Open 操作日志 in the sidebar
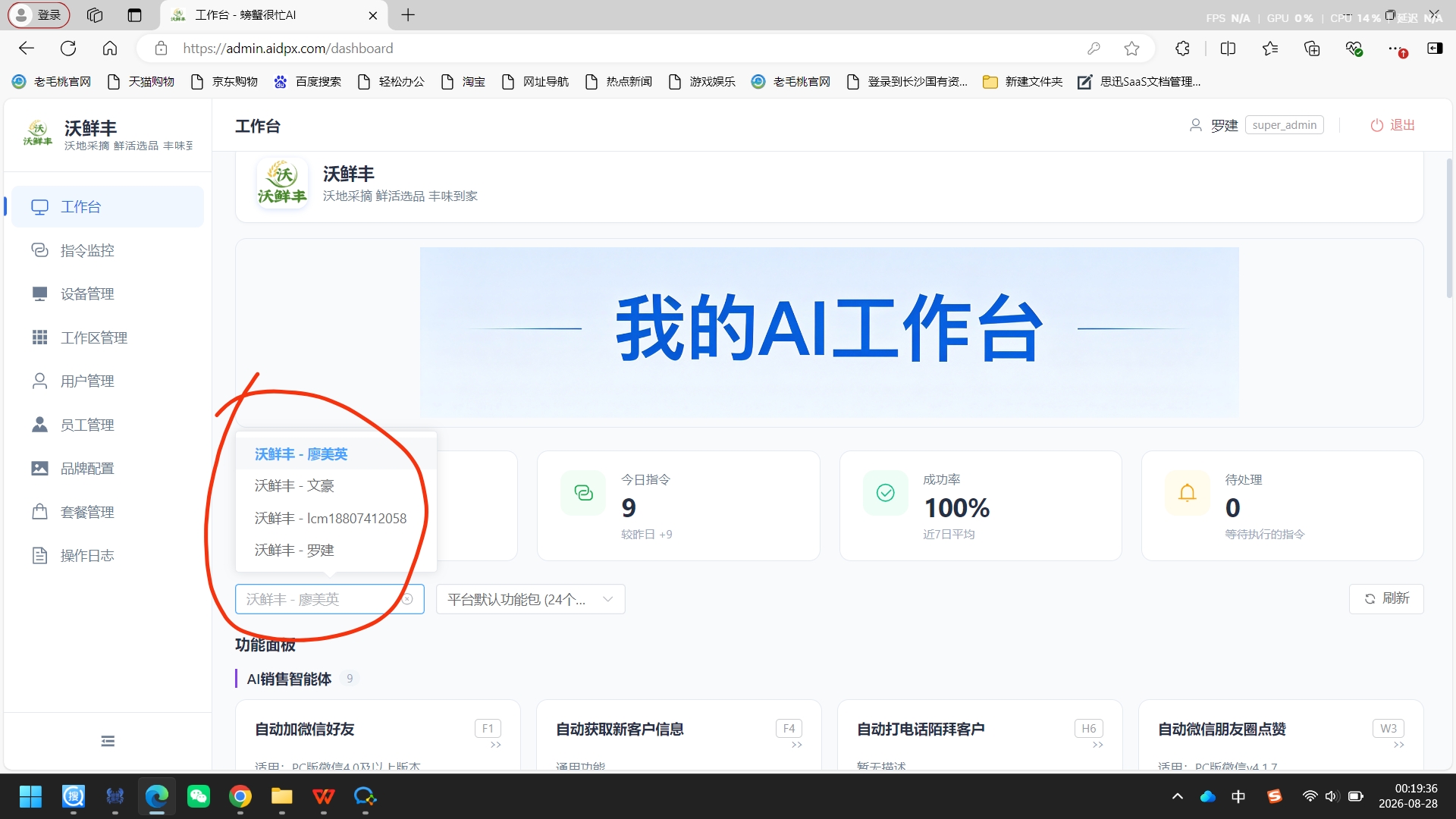 [x=108, y=555]
